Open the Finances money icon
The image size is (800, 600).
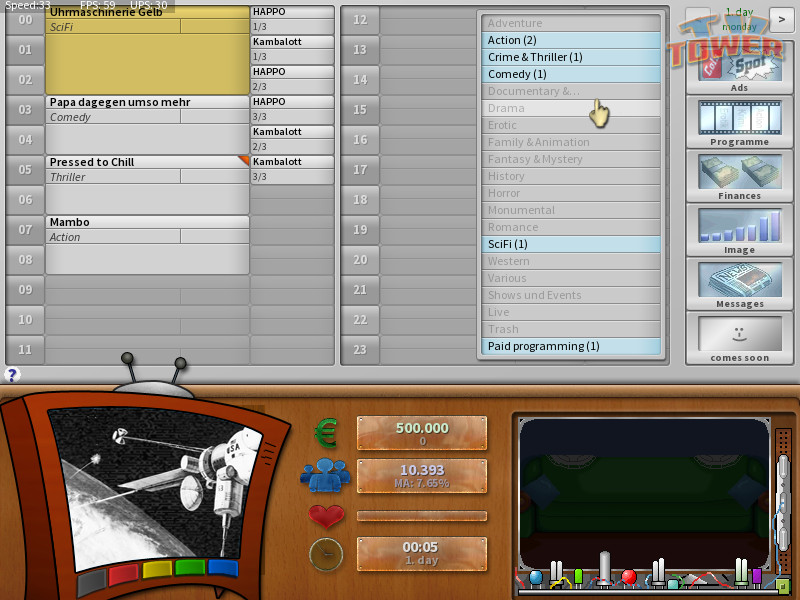739,177
